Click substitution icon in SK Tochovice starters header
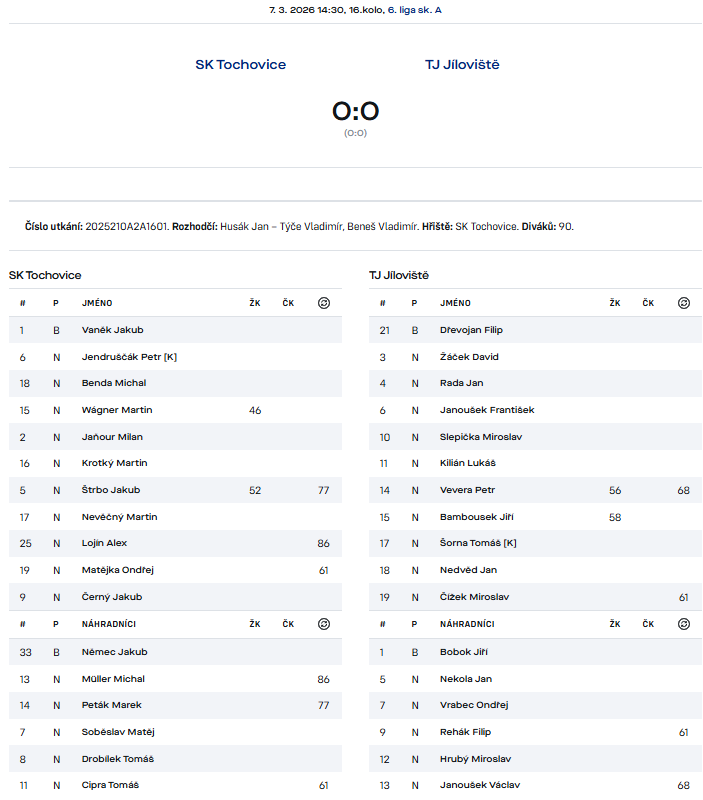This screenshot has width=703, height=800. [x=323, y=303]
